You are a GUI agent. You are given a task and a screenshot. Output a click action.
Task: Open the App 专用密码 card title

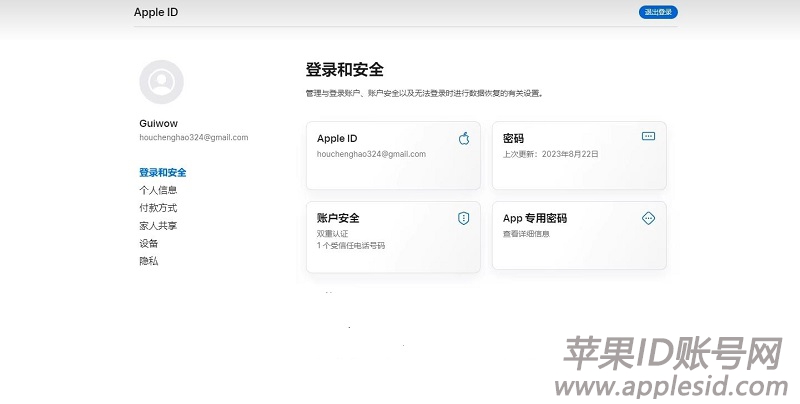(x=535, y=218)
